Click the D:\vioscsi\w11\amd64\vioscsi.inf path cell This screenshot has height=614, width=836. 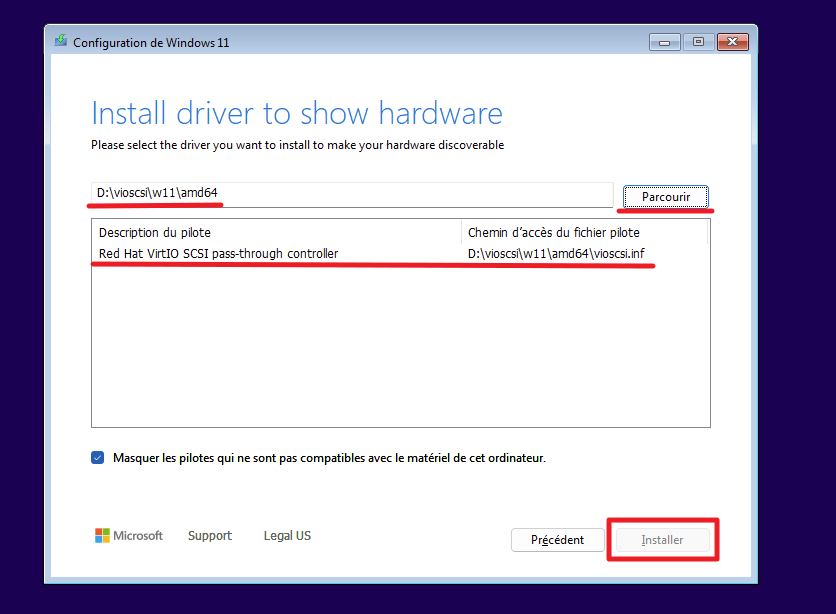556,254
